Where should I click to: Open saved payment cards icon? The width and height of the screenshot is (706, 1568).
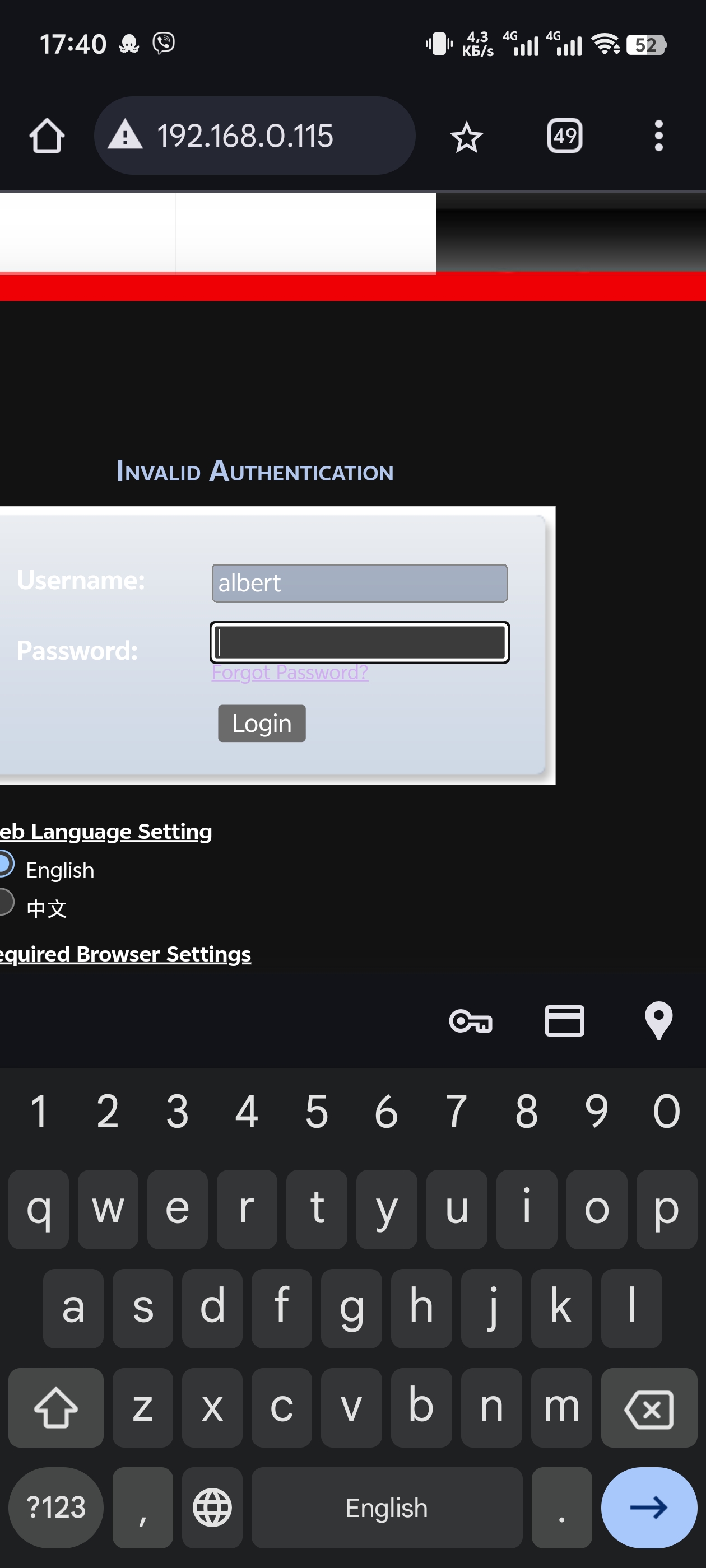pos(564,1021)
